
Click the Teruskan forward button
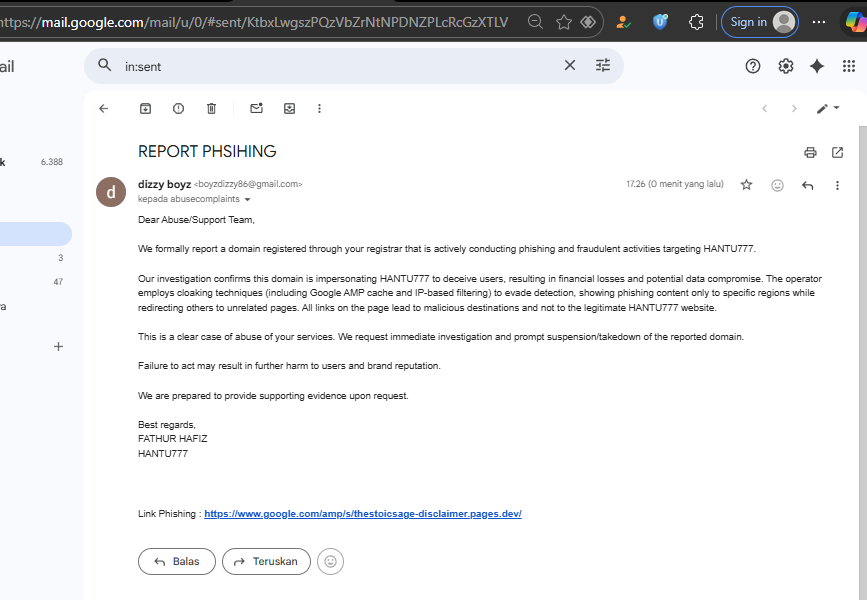coord(266,561)
